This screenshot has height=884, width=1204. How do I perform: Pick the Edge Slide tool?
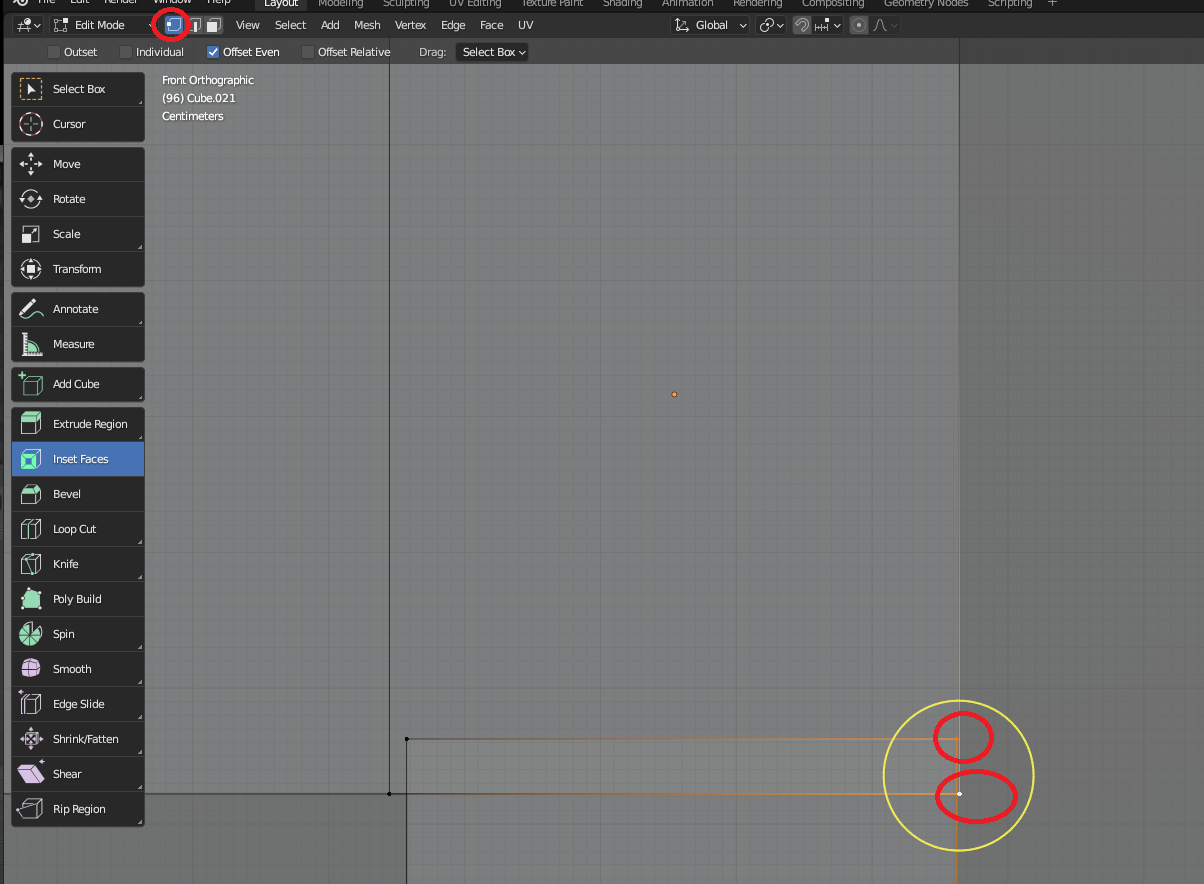pyautogui.click(x=78, y=704)
